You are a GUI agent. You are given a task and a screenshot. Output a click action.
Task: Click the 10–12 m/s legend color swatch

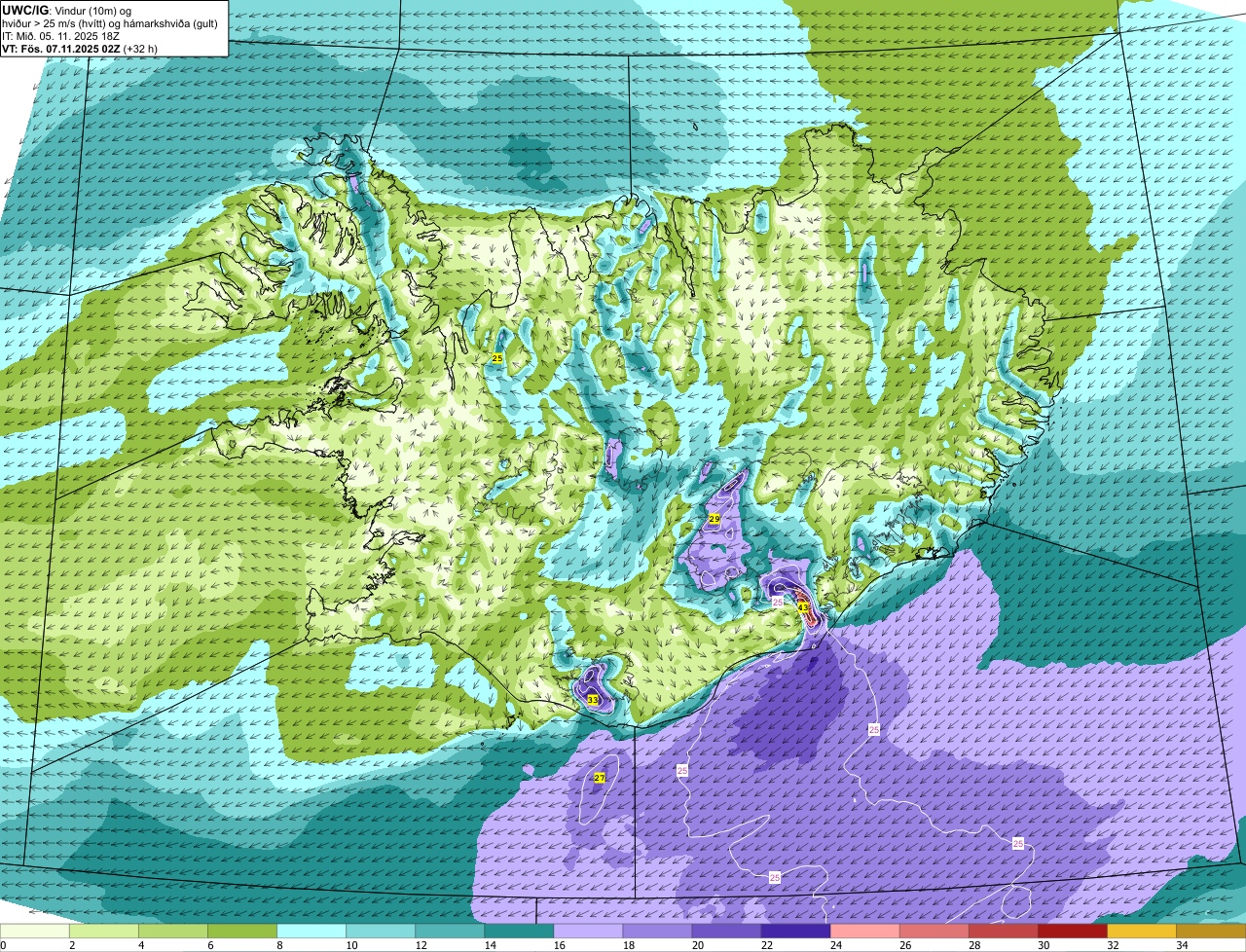coord(381,932)
